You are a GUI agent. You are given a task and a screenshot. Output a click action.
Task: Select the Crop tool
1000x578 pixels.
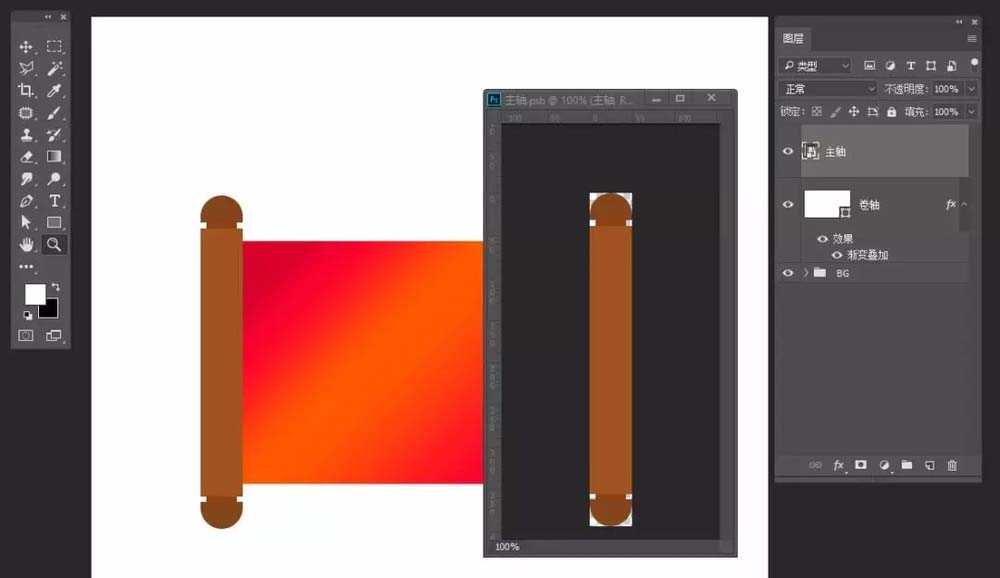click(x=24, y=90)
